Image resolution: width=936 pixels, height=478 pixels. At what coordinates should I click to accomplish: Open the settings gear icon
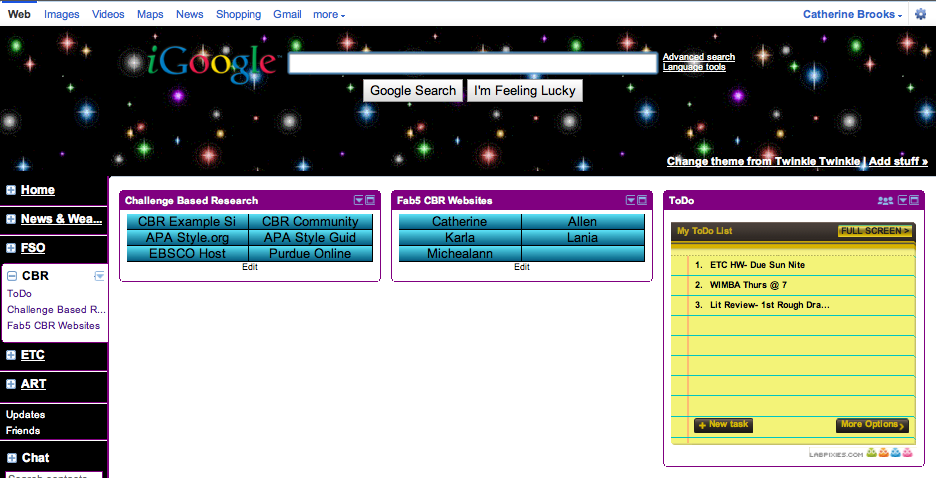[920, 14]
